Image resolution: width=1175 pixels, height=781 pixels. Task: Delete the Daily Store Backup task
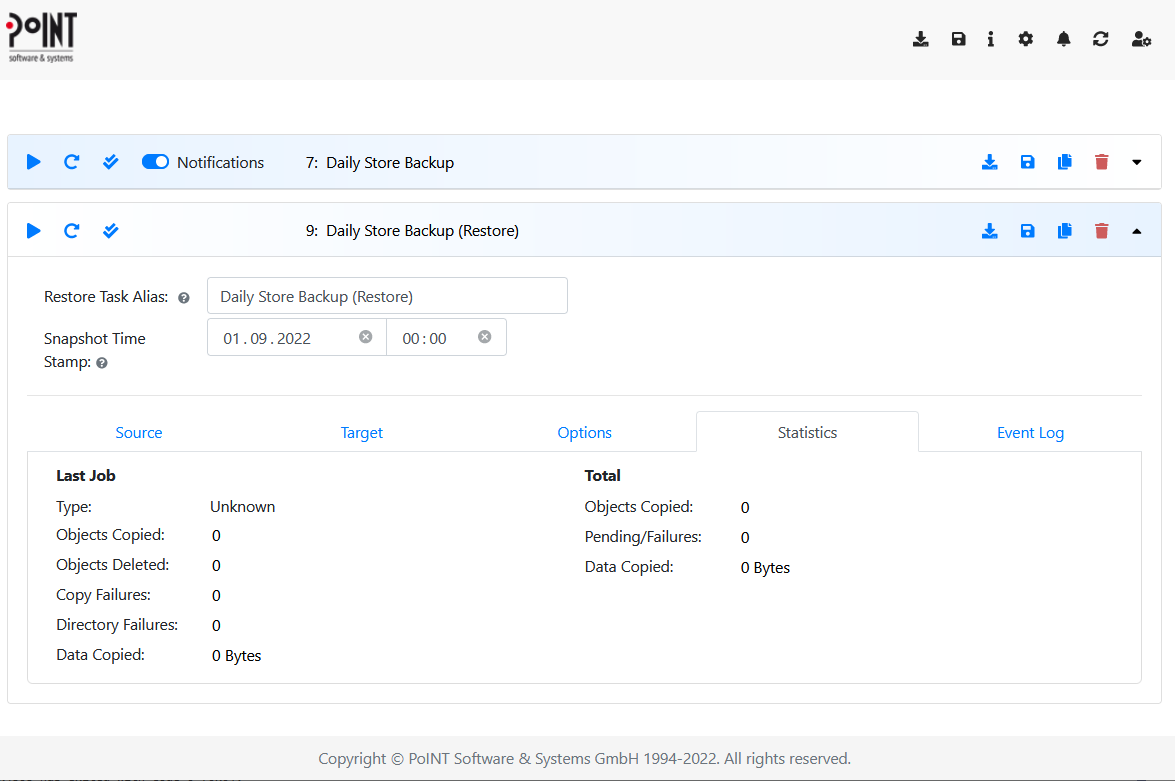tap(1101, 161)
